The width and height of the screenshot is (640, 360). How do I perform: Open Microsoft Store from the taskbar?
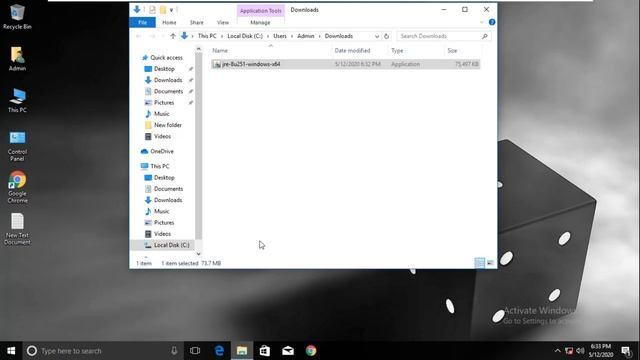click(265, 351)
